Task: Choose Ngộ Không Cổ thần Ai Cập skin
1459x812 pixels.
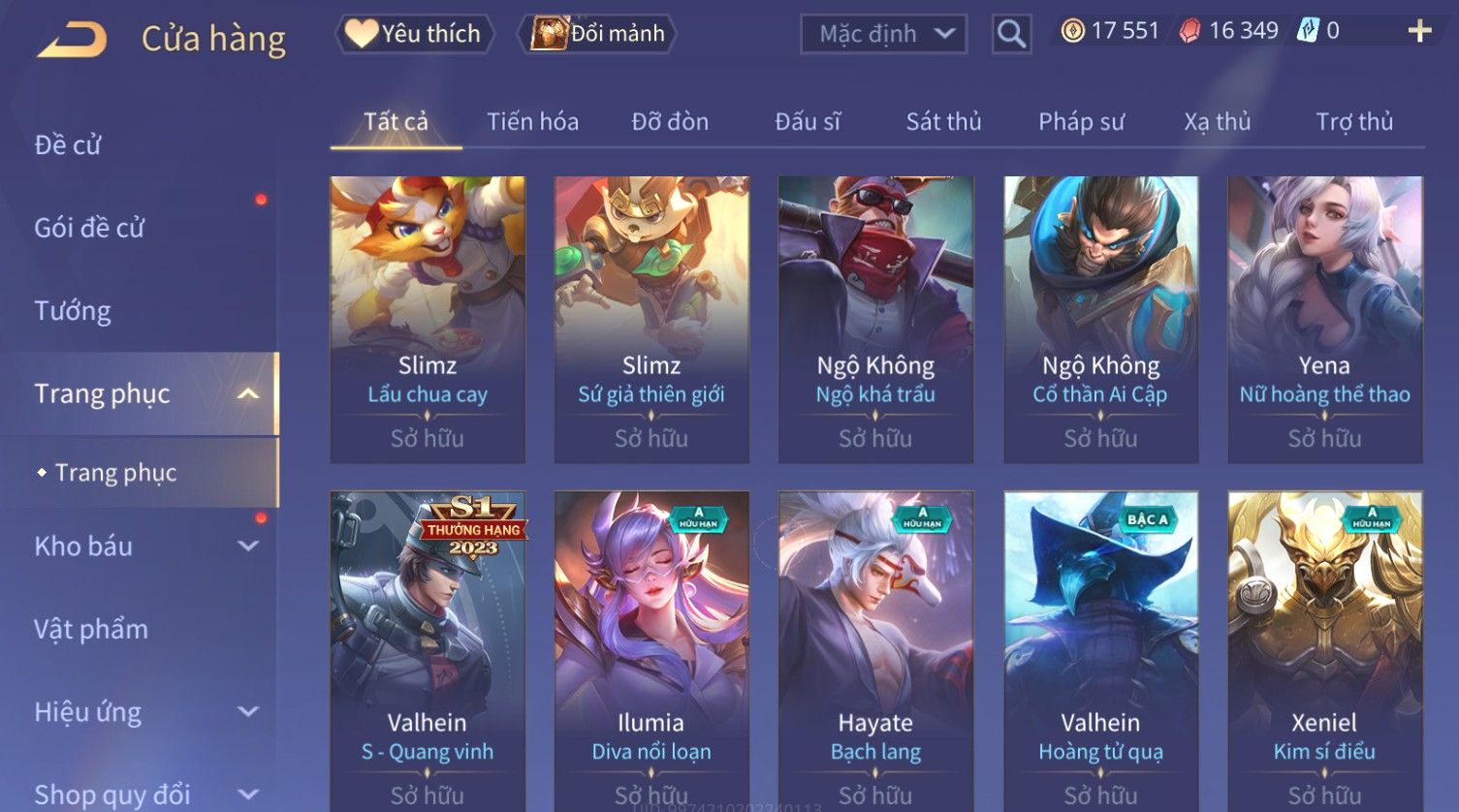Action: pyautogui.click(x=1100, y=319)
